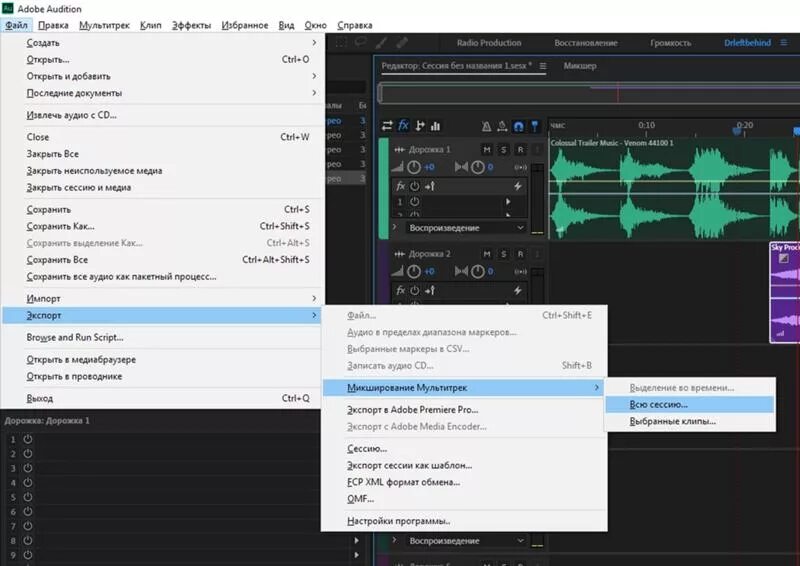Click Дорожка 1 pre/post fader icon
The image size is (800, 566).
430,186
